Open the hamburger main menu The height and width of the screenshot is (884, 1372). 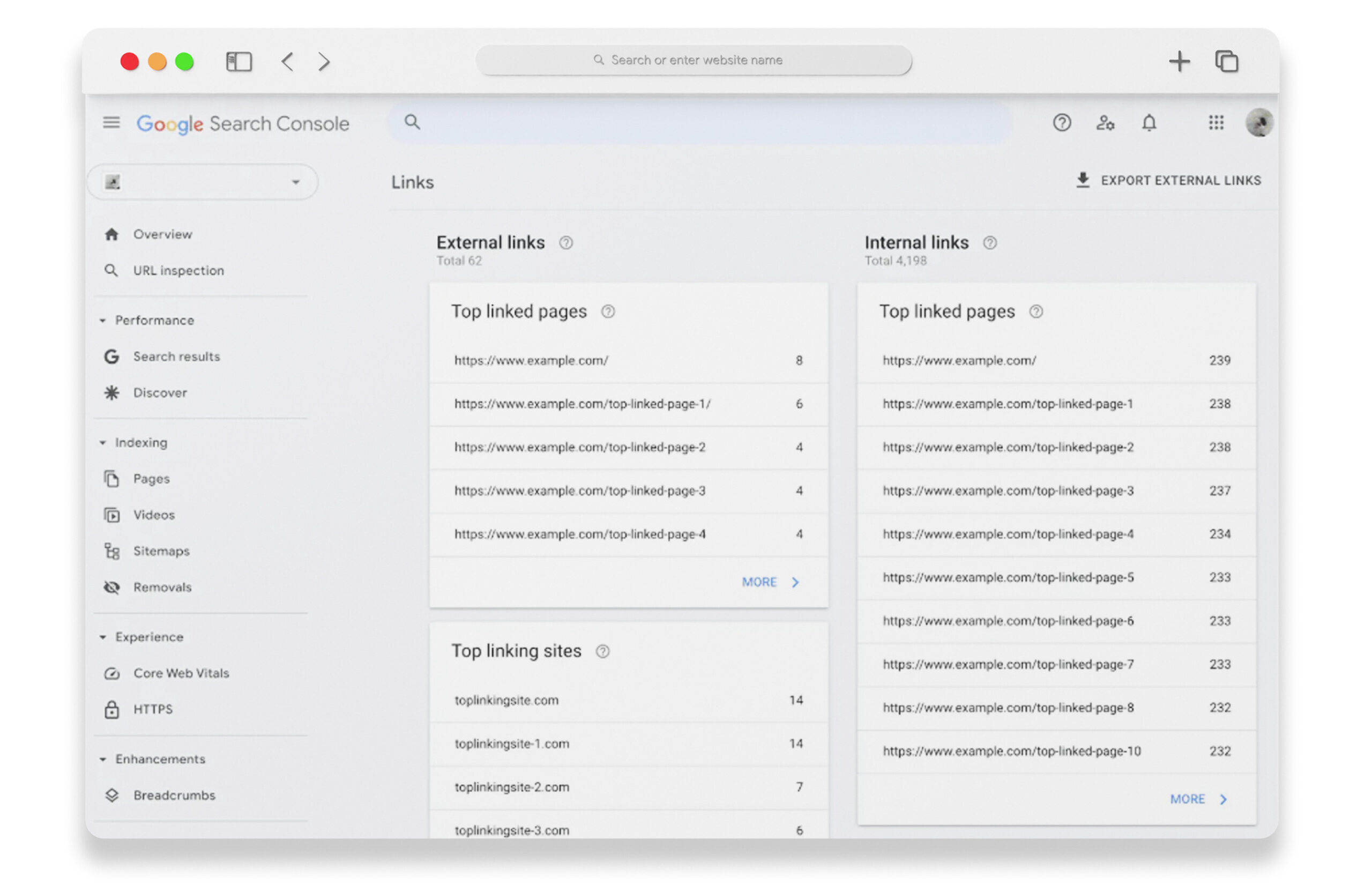111,123
